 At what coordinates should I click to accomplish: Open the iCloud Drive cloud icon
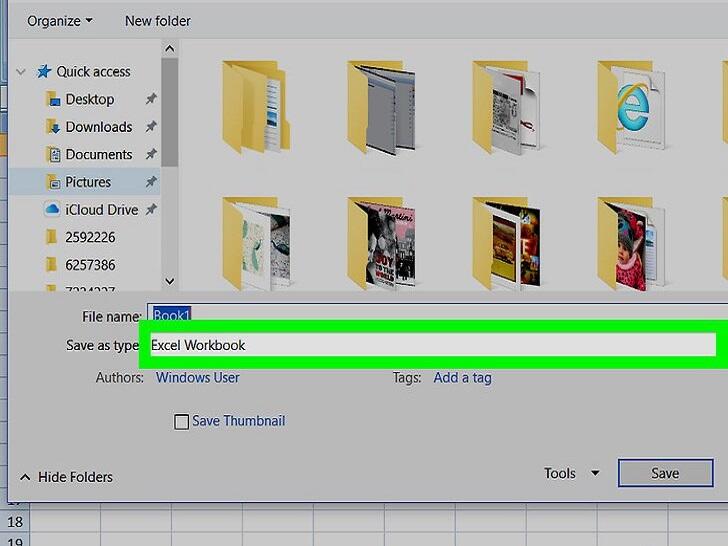coord(52,209)
